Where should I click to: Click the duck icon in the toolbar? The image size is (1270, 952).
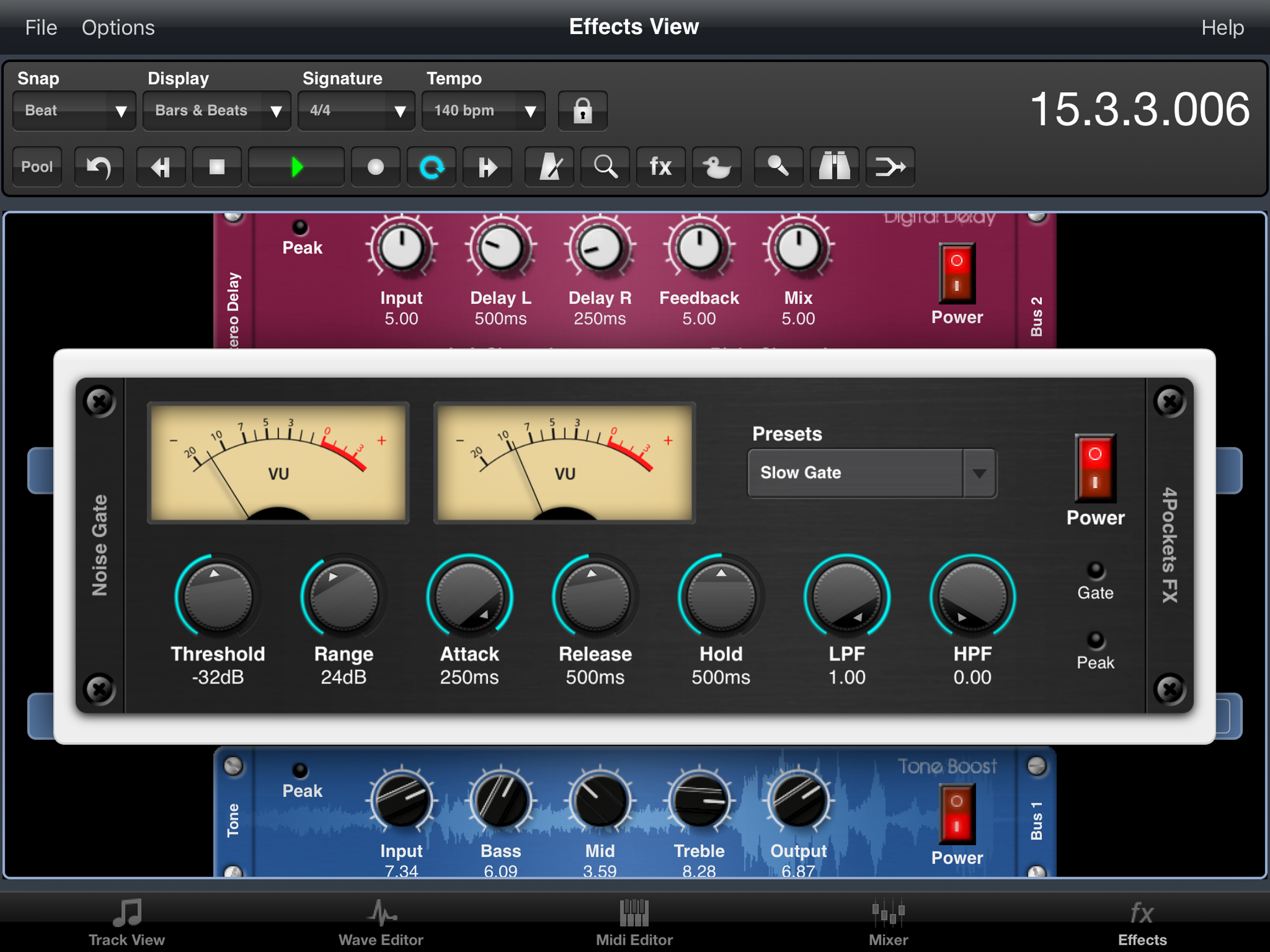pos(716,167)
